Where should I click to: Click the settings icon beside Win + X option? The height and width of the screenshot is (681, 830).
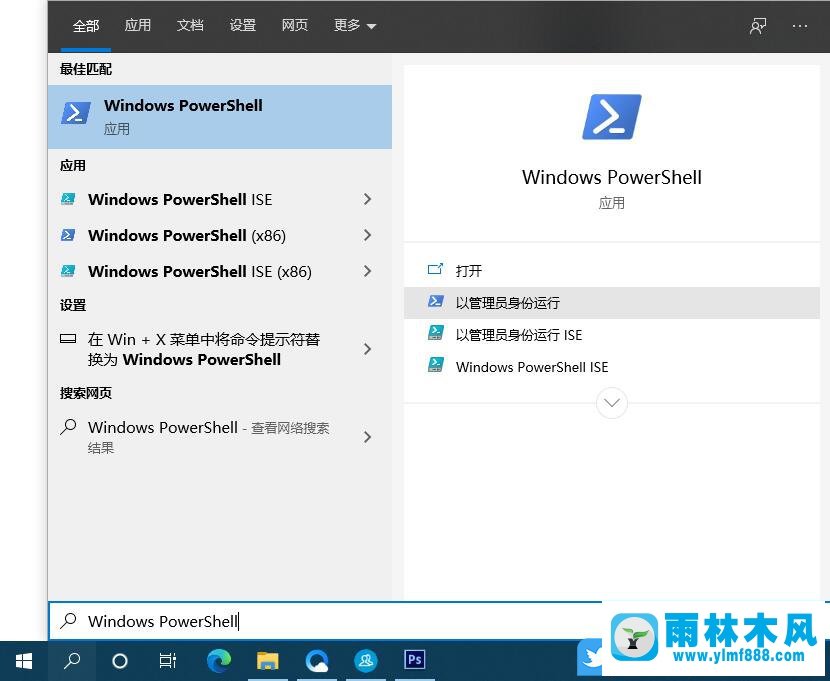68,339
